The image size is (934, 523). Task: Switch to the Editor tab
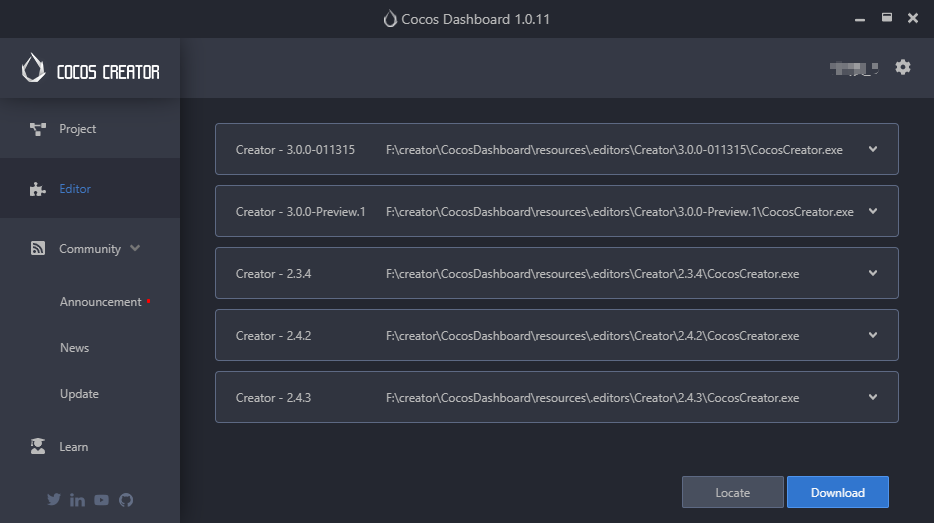click(x=74, y=189)
